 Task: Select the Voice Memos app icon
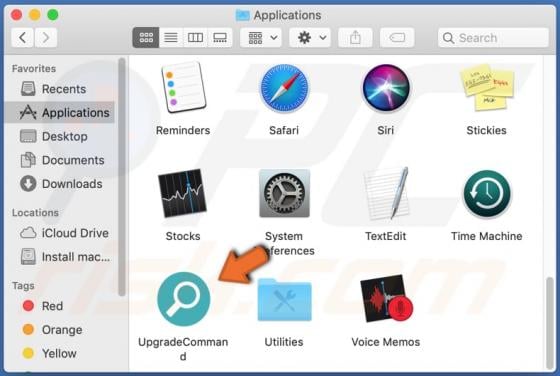click(386, 298)
